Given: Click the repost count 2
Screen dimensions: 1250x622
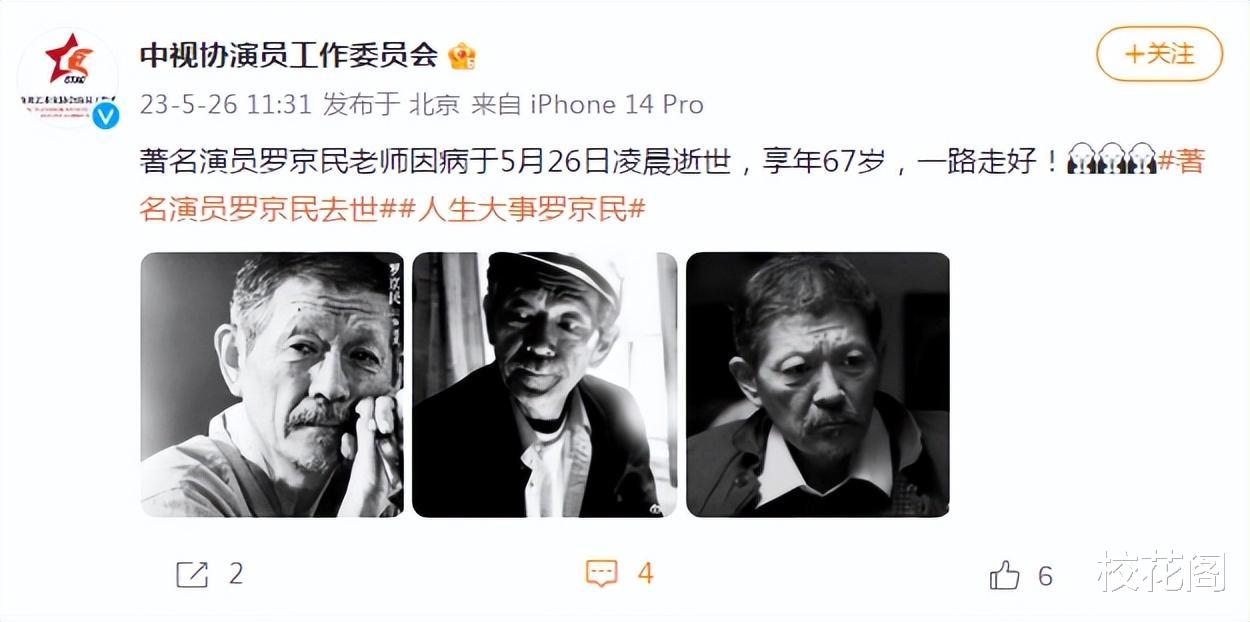Looking at the screenshot, I should click(x=236, y=574).
